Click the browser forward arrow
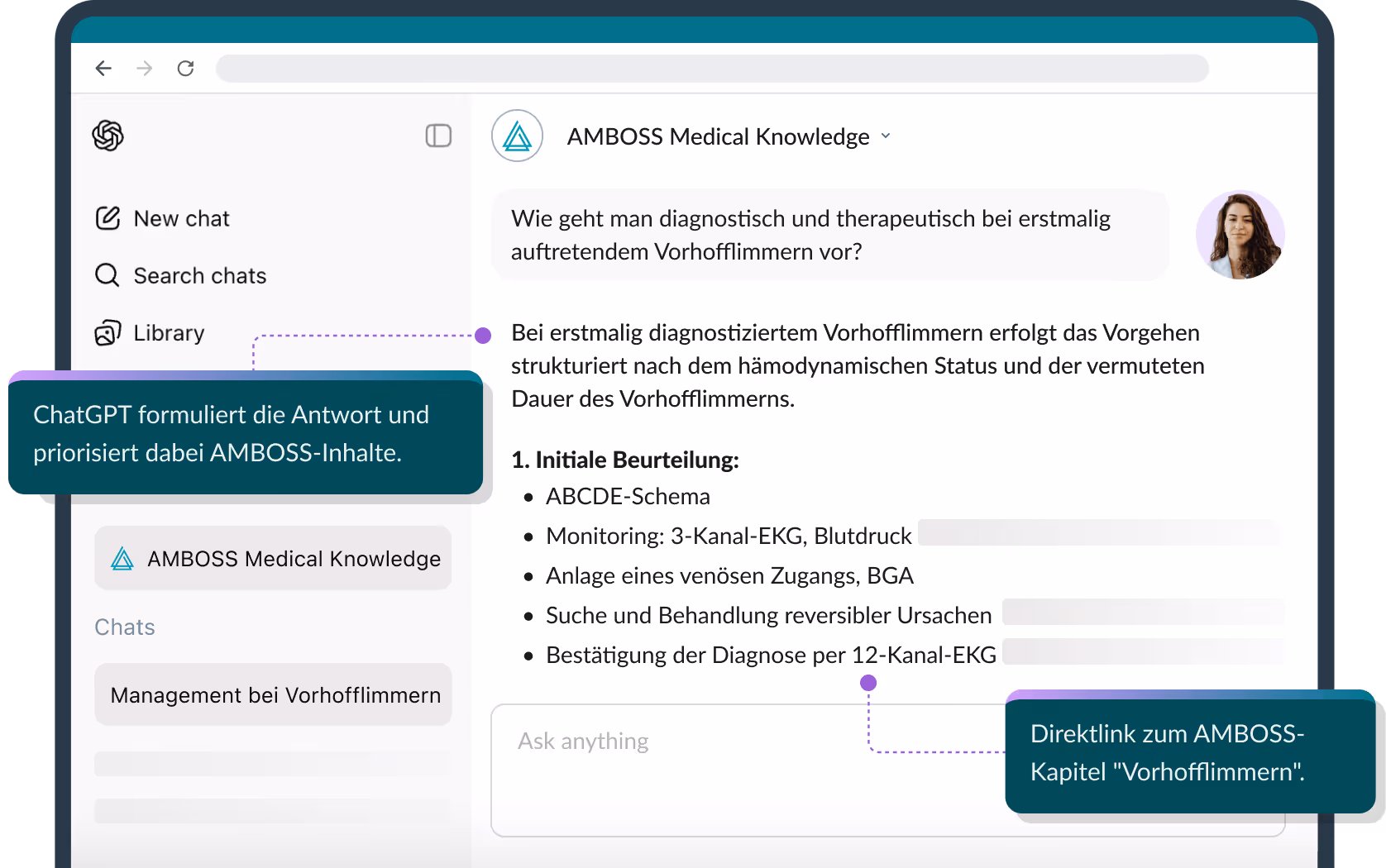This screenshot has height=868, width=1386. [145, 68]
